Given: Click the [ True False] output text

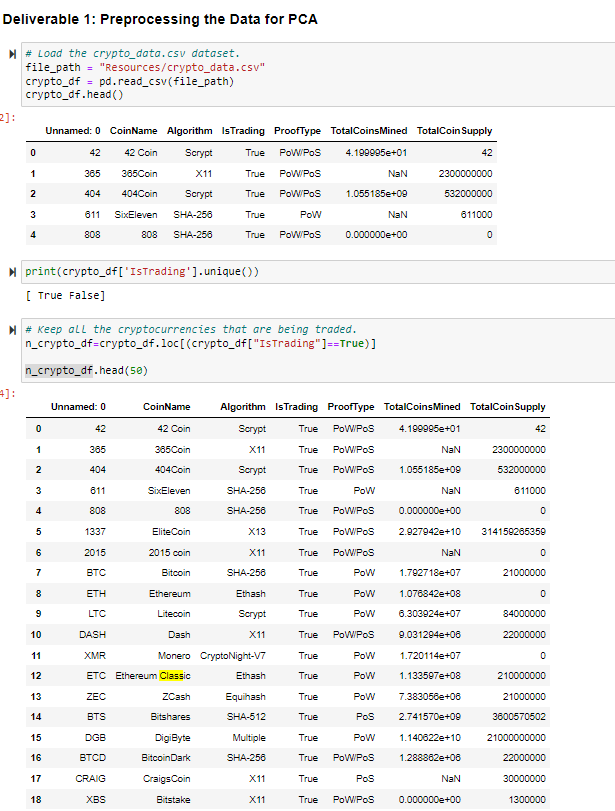Looking at the screenshot, I should coord(65,296).
